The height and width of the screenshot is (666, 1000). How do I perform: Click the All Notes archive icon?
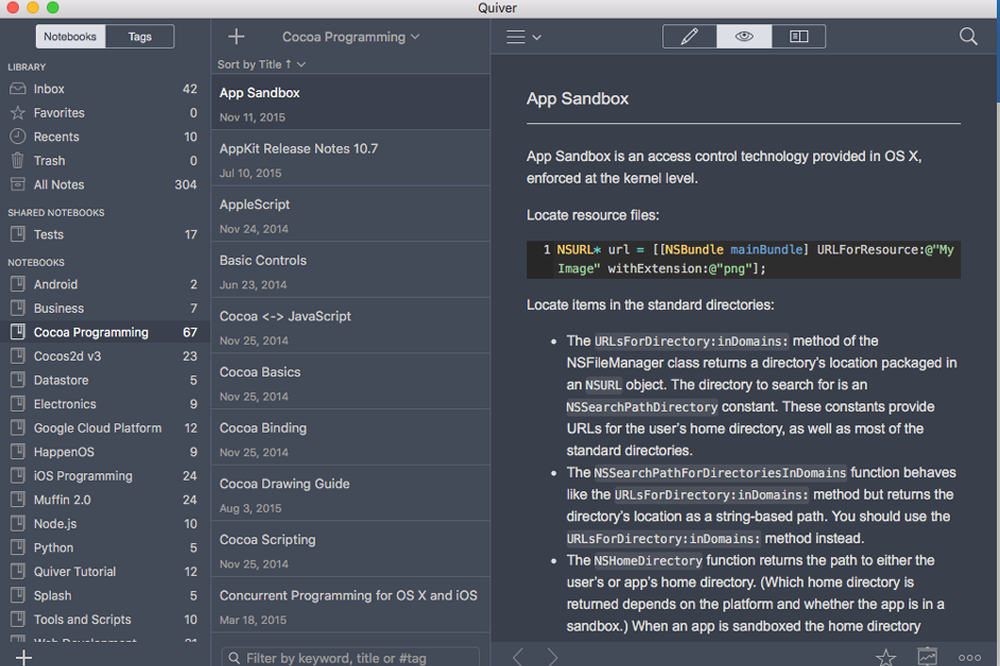[x=18, y=184]
